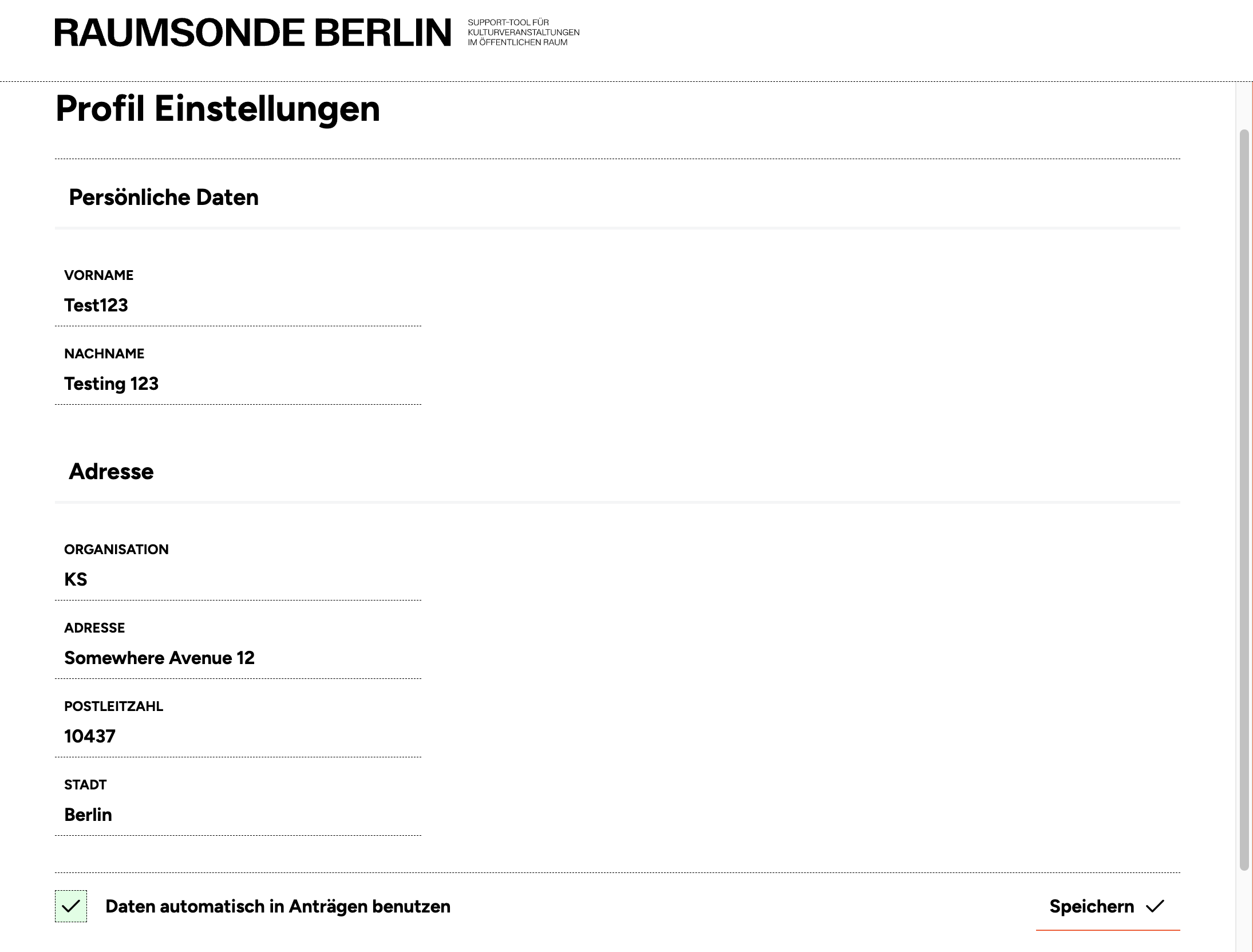The width and height of the screenshot is (1253, 952).
Task: Click the VORNAME field label
Action: [98, 275]
